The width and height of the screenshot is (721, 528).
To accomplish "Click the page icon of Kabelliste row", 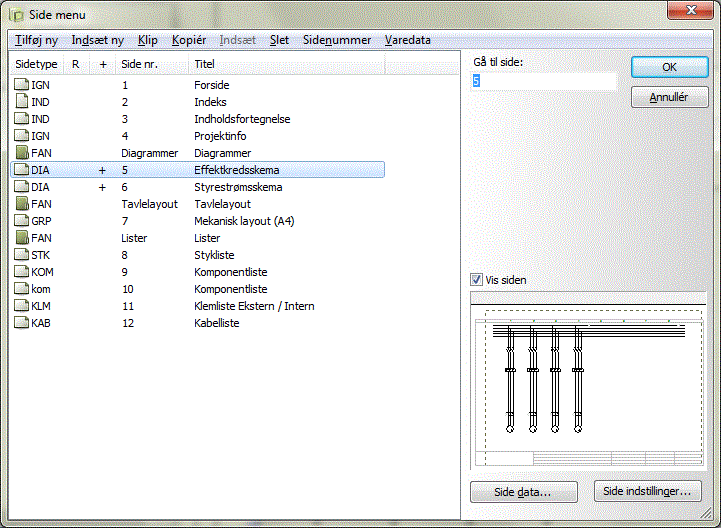I will click(21, 323).
